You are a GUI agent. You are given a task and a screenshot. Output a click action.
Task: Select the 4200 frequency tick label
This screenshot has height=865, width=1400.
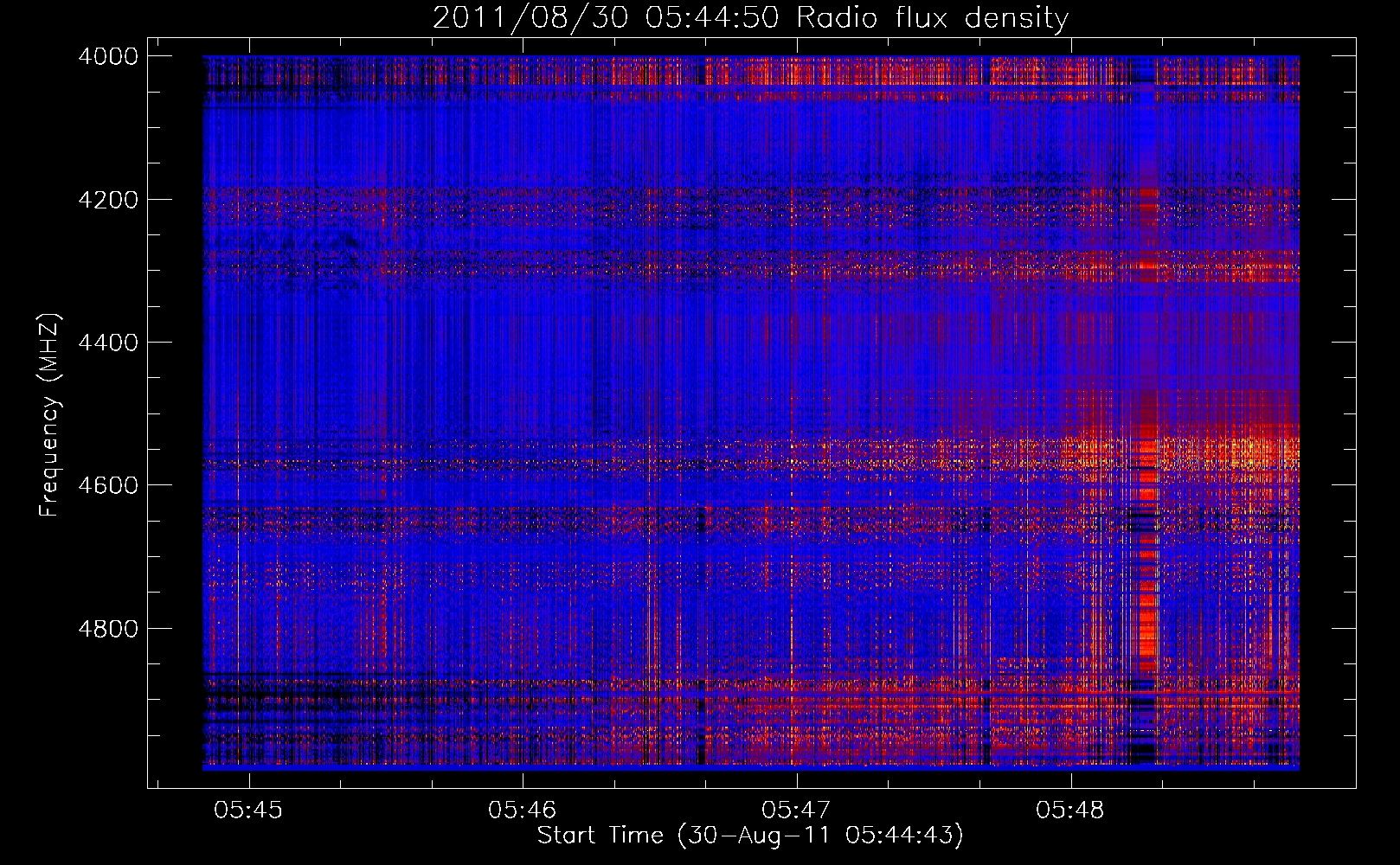tap(108, 200)
